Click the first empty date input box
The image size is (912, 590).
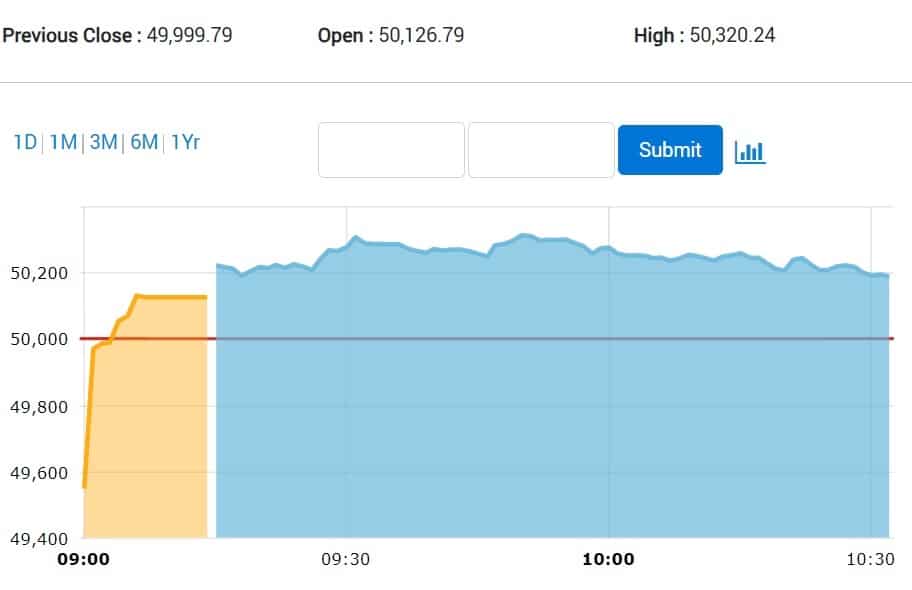391,150
